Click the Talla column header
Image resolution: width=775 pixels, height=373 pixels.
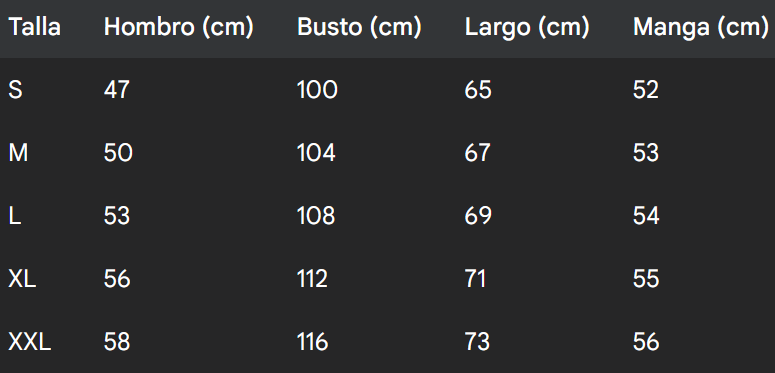click(35, 27)
